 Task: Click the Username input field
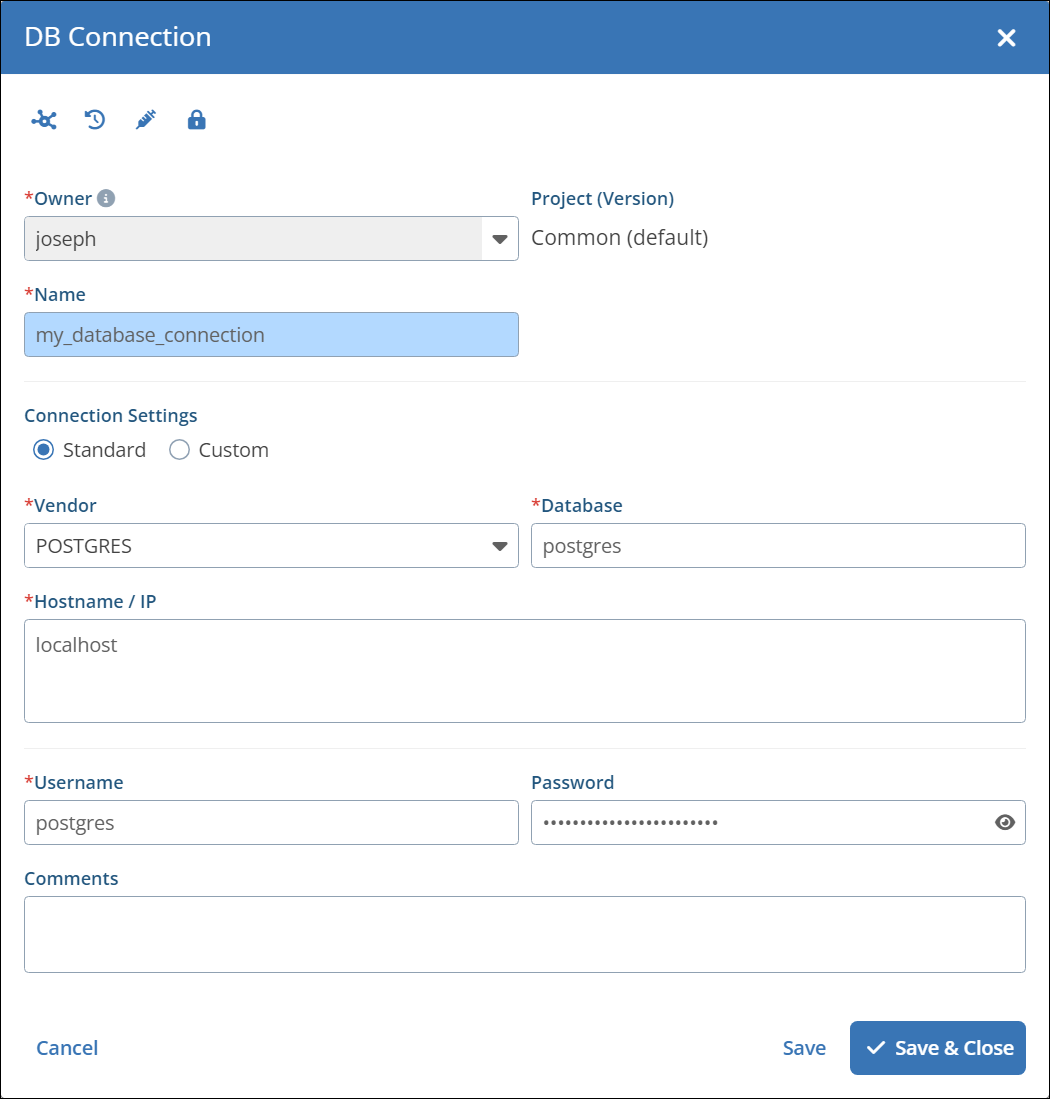[x=271, y=823]
